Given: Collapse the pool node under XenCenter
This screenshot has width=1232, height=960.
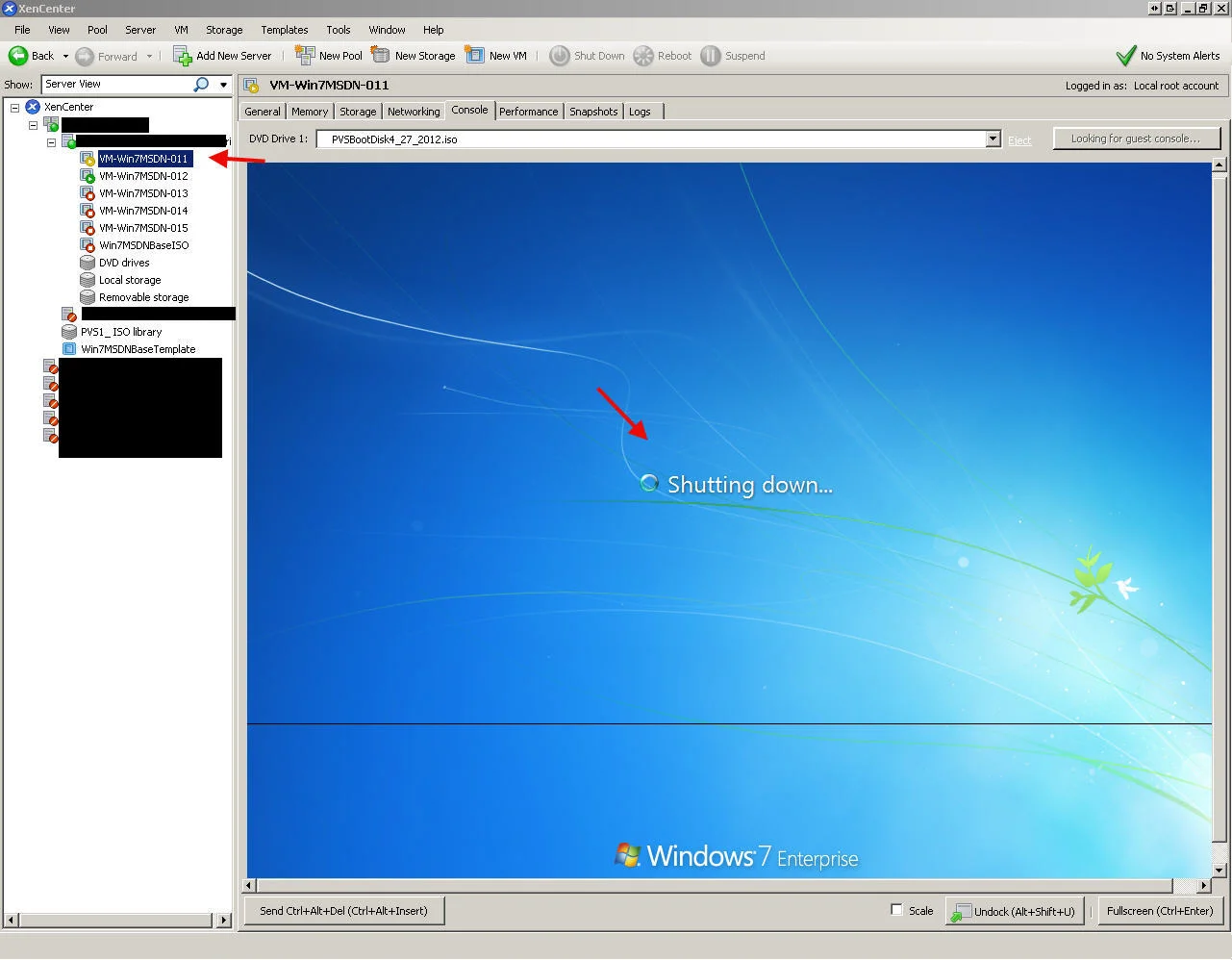Looking at the screenshot, I should point(33,125).
